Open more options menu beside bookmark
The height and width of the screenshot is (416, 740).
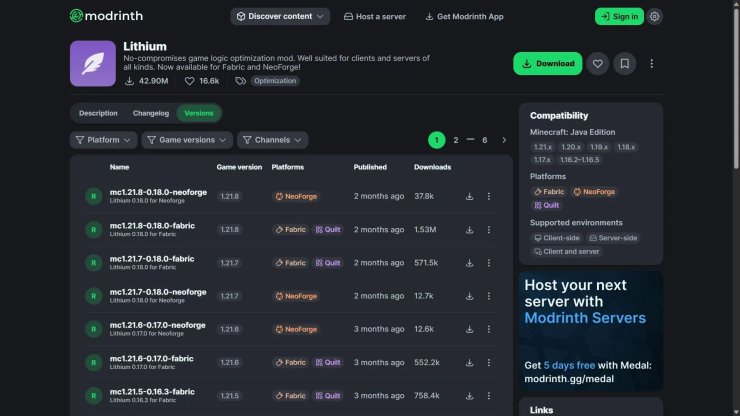pos(651,63)
